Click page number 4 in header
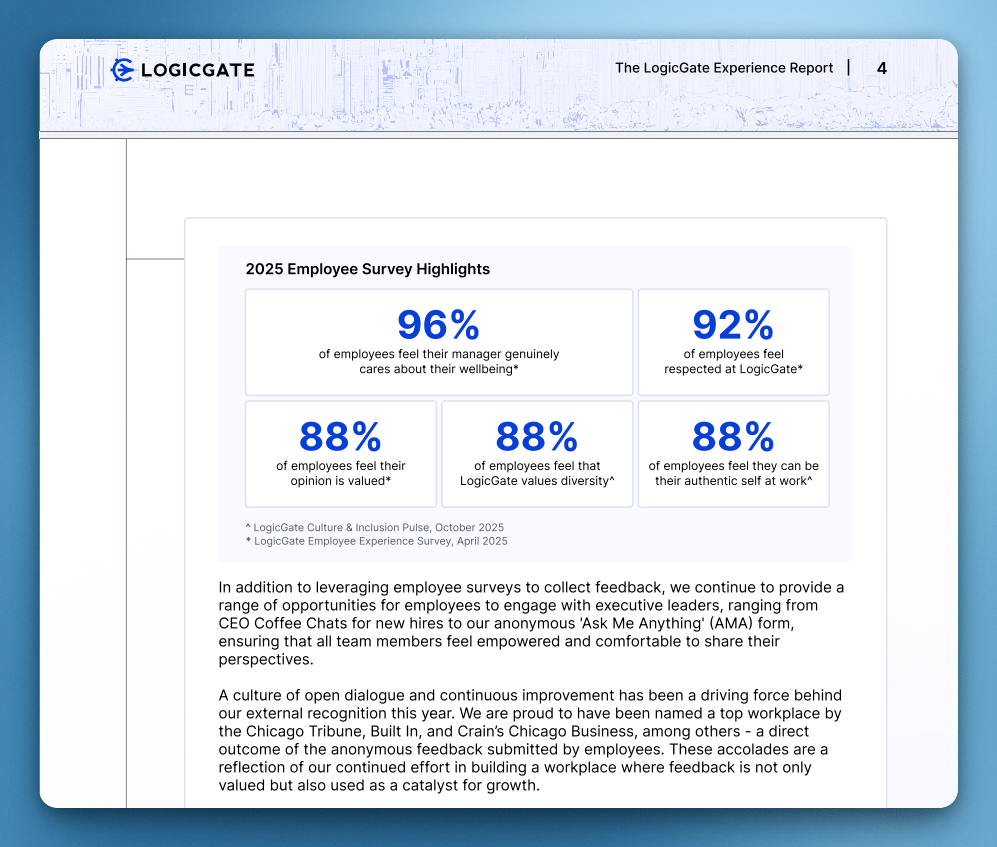The width and height of the screenshot is (997, 847). point(881,68)
